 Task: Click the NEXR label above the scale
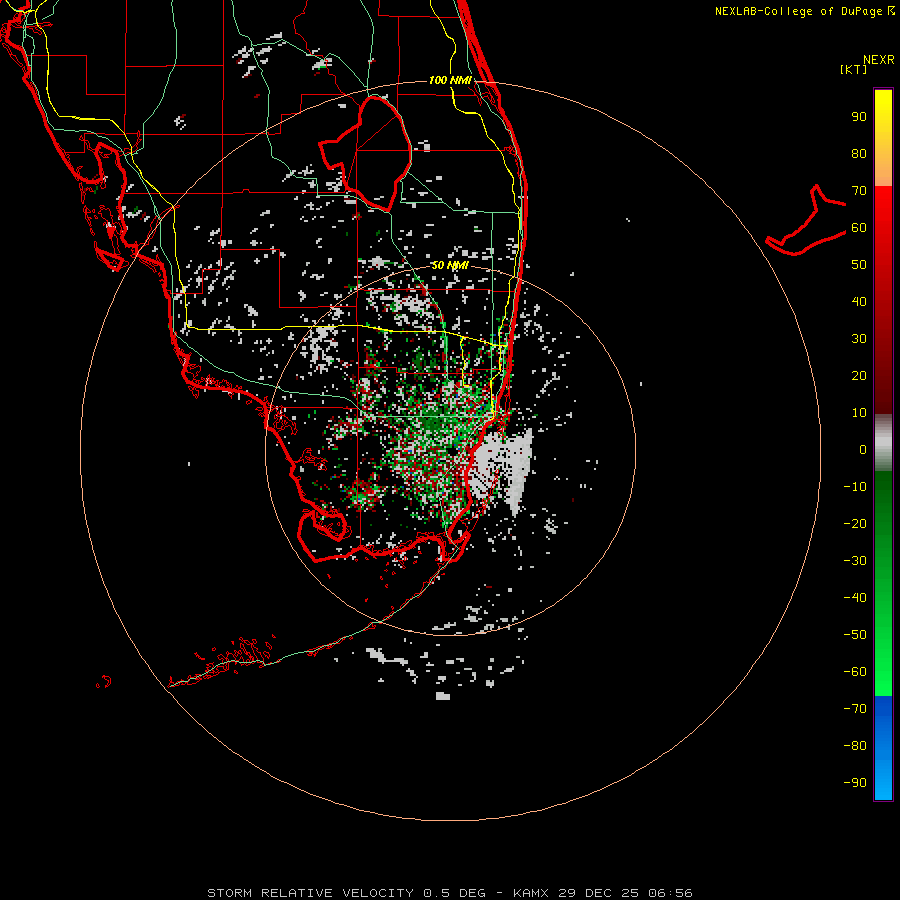(x=879, y=60)
